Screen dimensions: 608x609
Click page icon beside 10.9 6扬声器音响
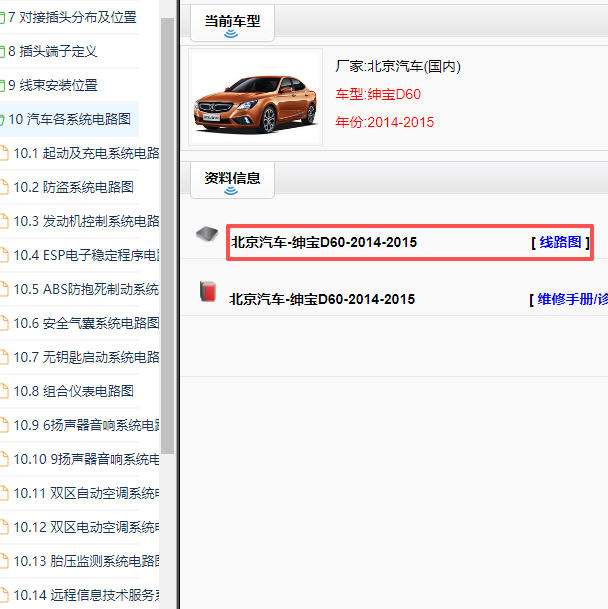4,425
